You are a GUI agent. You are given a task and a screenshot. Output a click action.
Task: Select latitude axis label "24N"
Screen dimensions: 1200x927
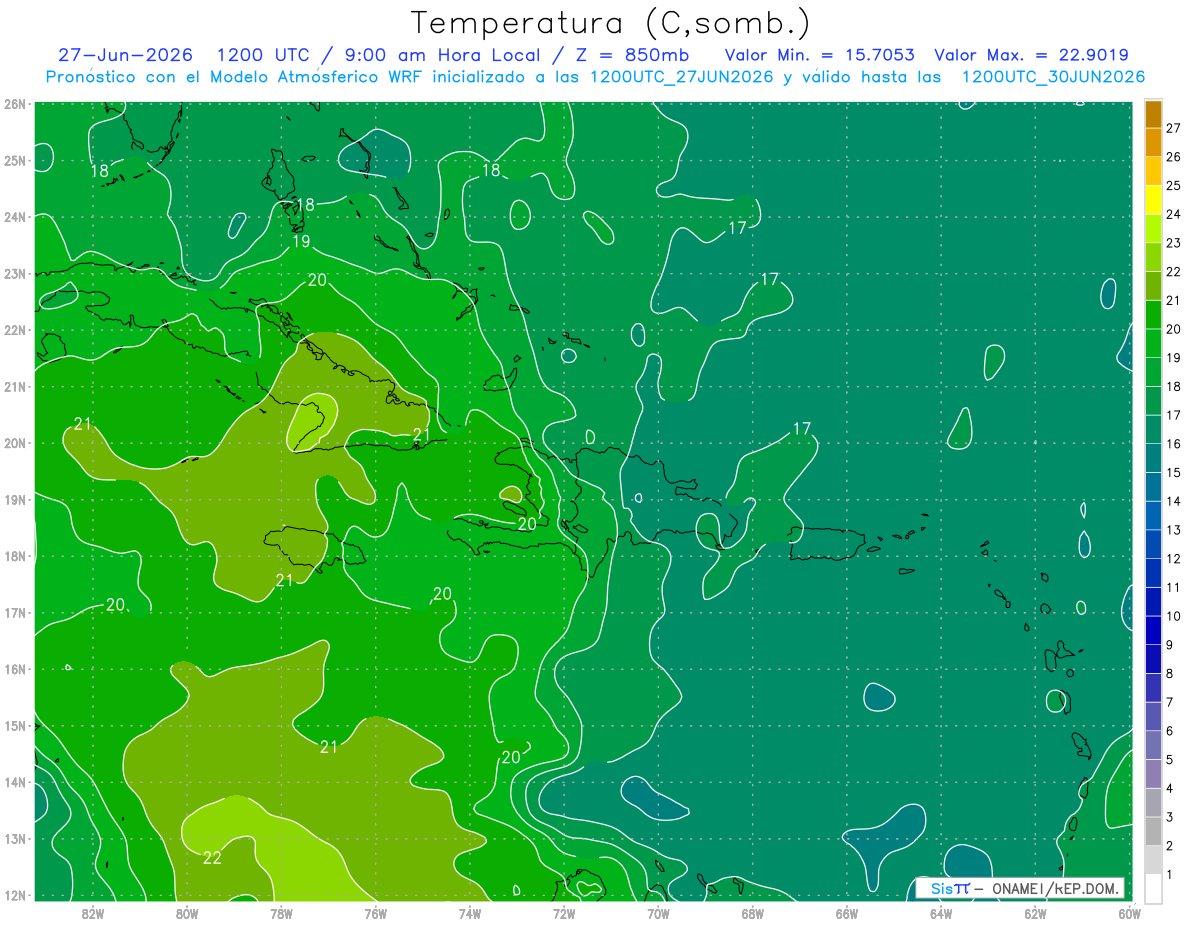15,217
